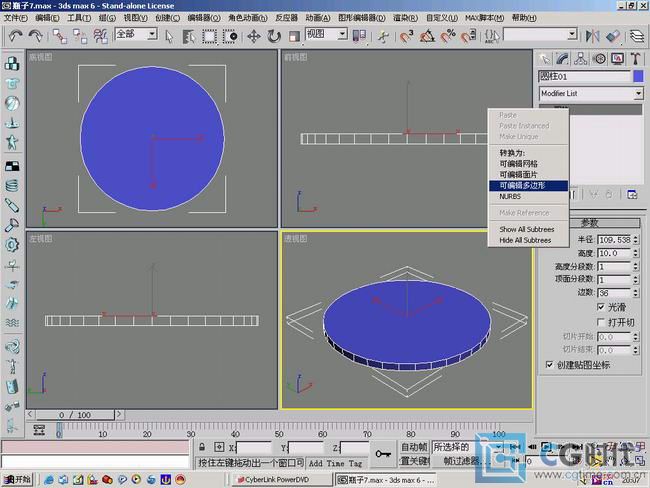Screen dimensions: 650x488
Task: Toggle the Percent Snap icon
Action: point(448,36)
